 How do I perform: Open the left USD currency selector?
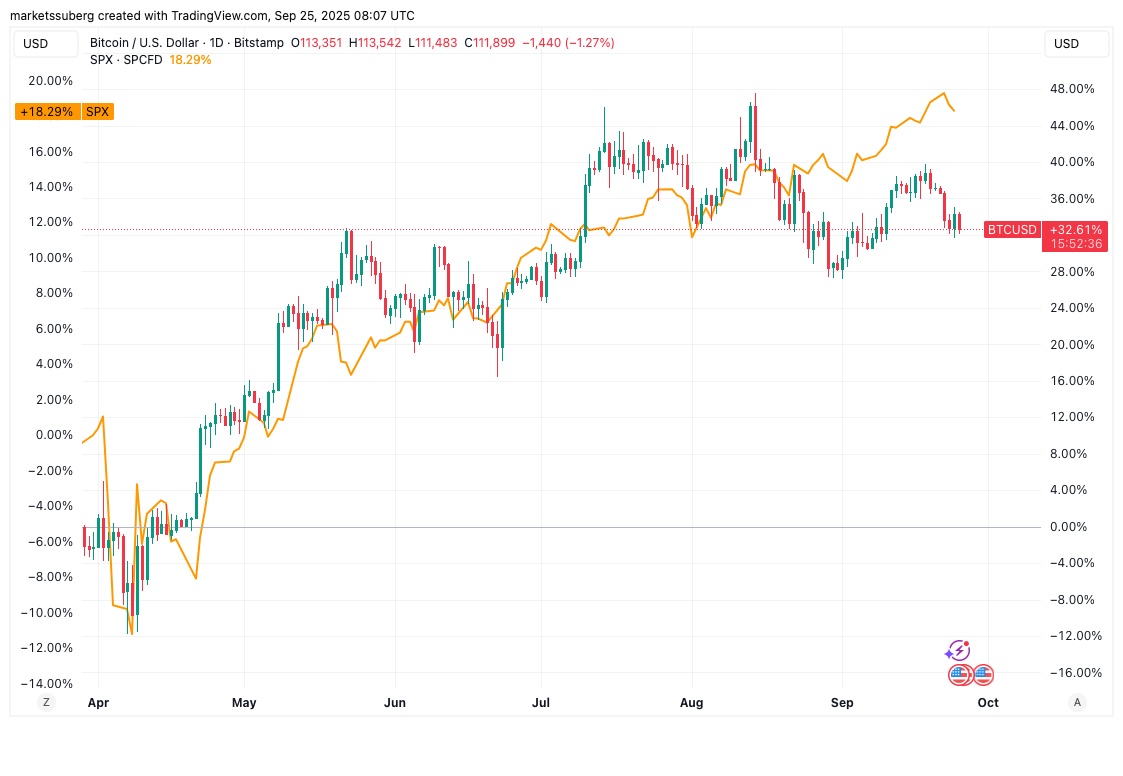point(47,44)
